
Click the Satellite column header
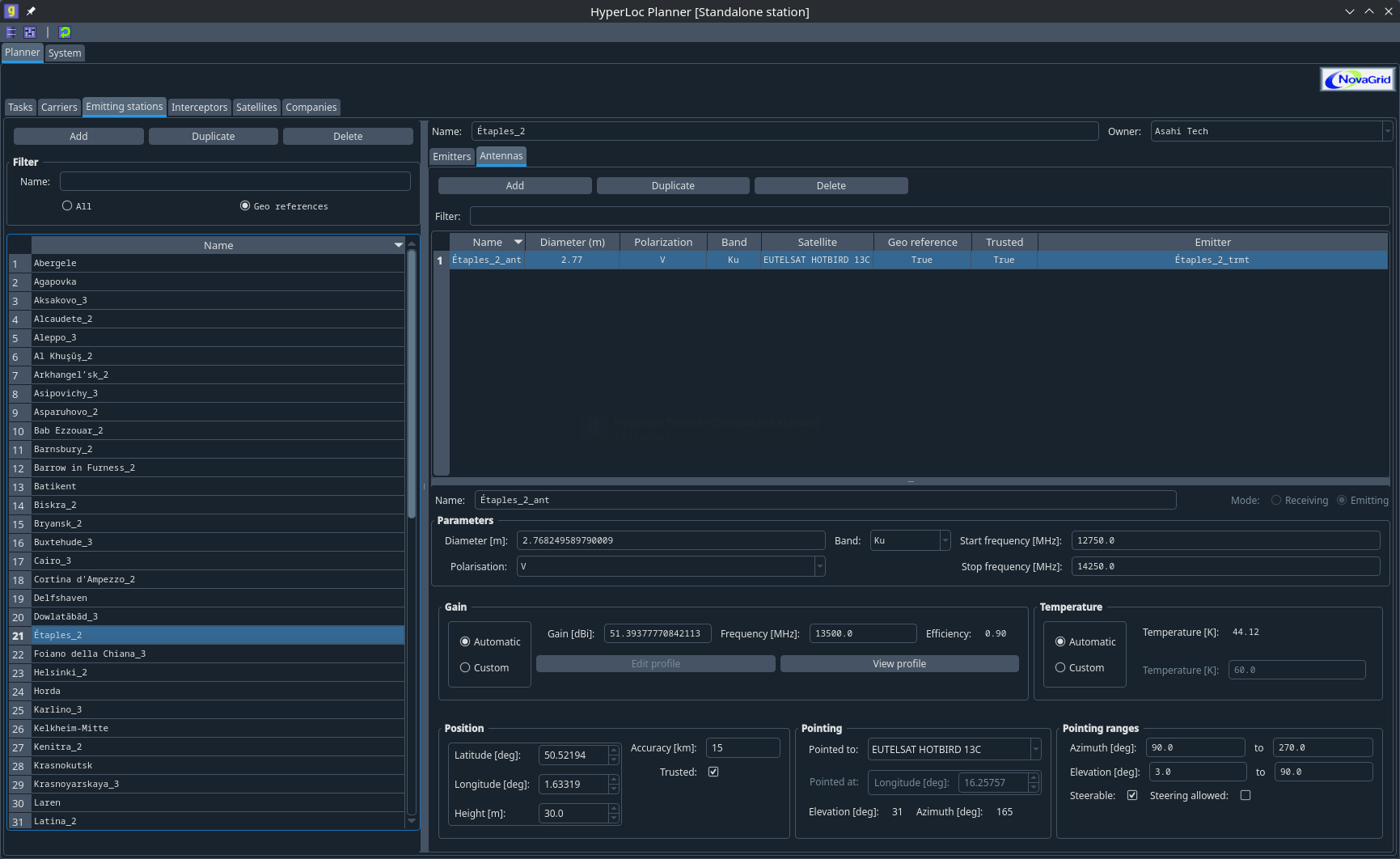pyautogui.click(x=817, y=242)
